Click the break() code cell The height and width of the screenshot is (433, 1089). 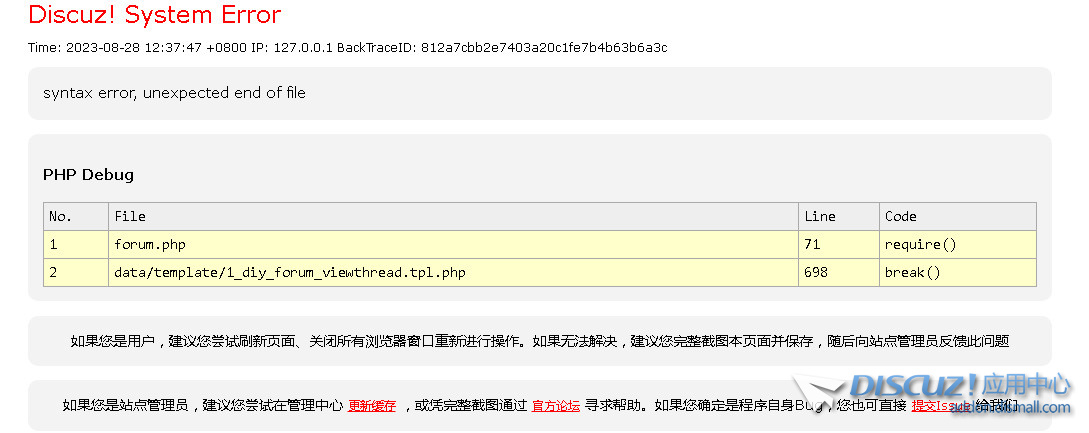pos(958,272)
